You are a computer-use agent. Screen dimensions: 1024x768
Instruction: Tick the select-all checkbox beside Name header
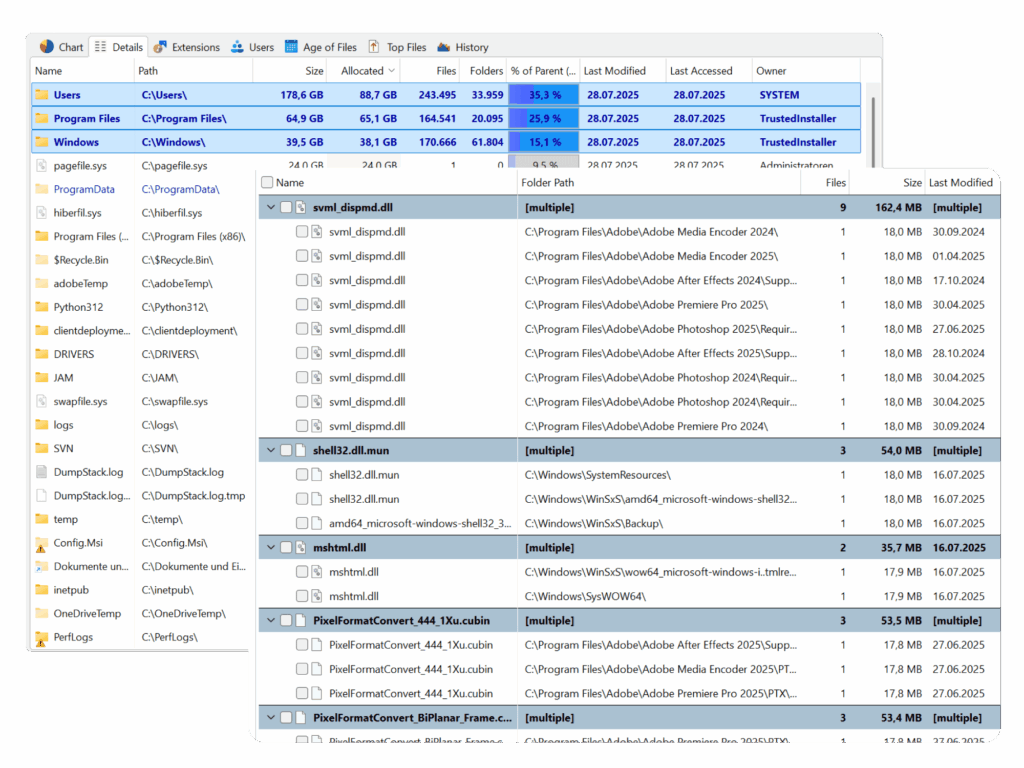[266, 182]
